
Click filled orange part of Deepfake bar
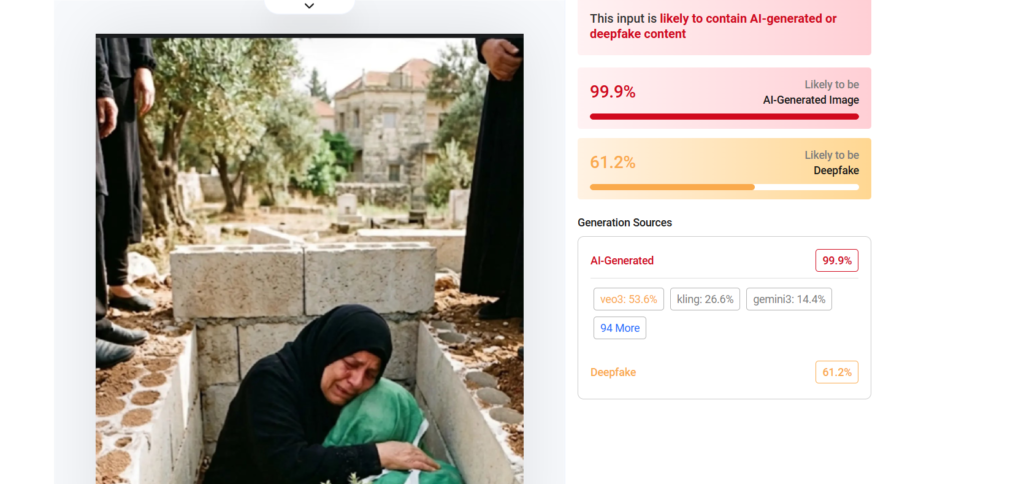(670, 187)
